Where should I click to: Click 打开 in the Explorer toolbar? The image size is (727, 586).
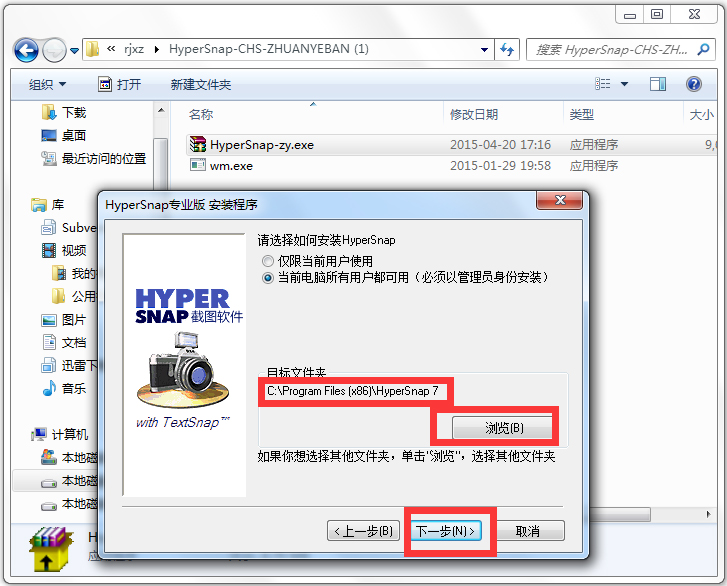point(120,84)
